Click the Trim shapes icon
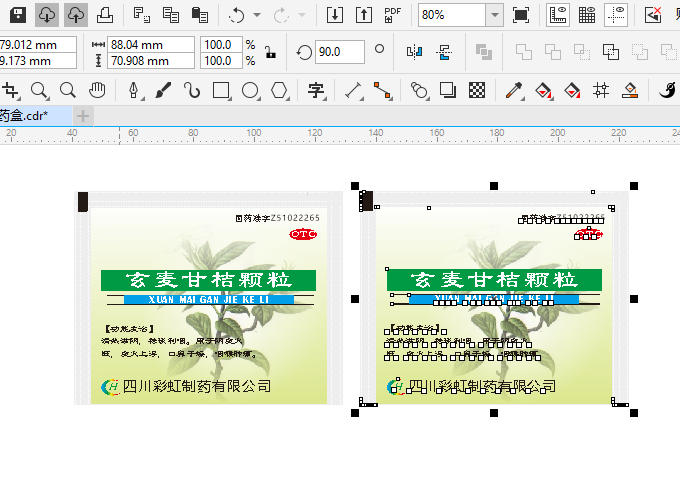 [552, 52]
